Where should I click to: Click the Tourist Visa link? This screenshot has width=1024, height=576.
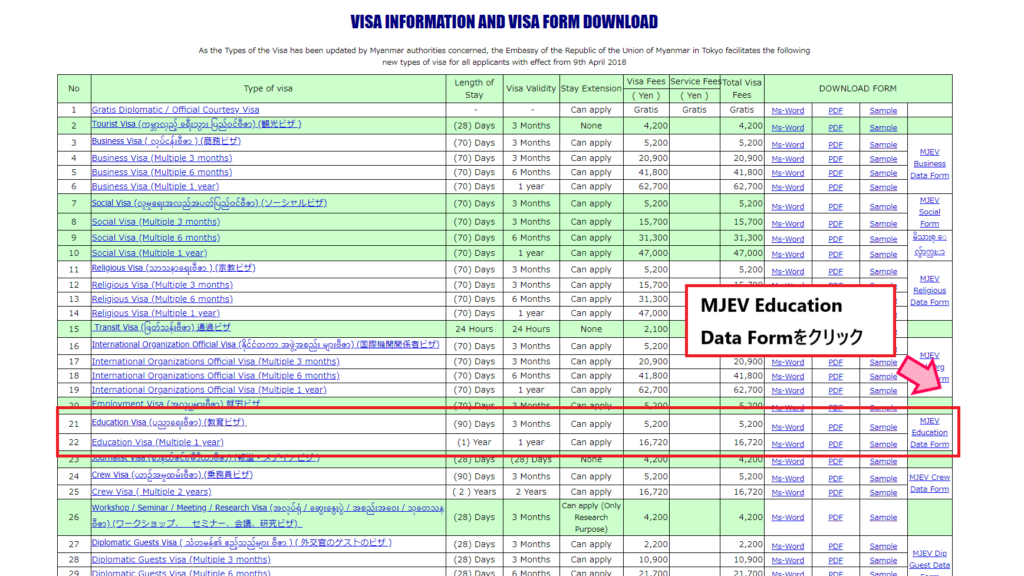point(196,125)
